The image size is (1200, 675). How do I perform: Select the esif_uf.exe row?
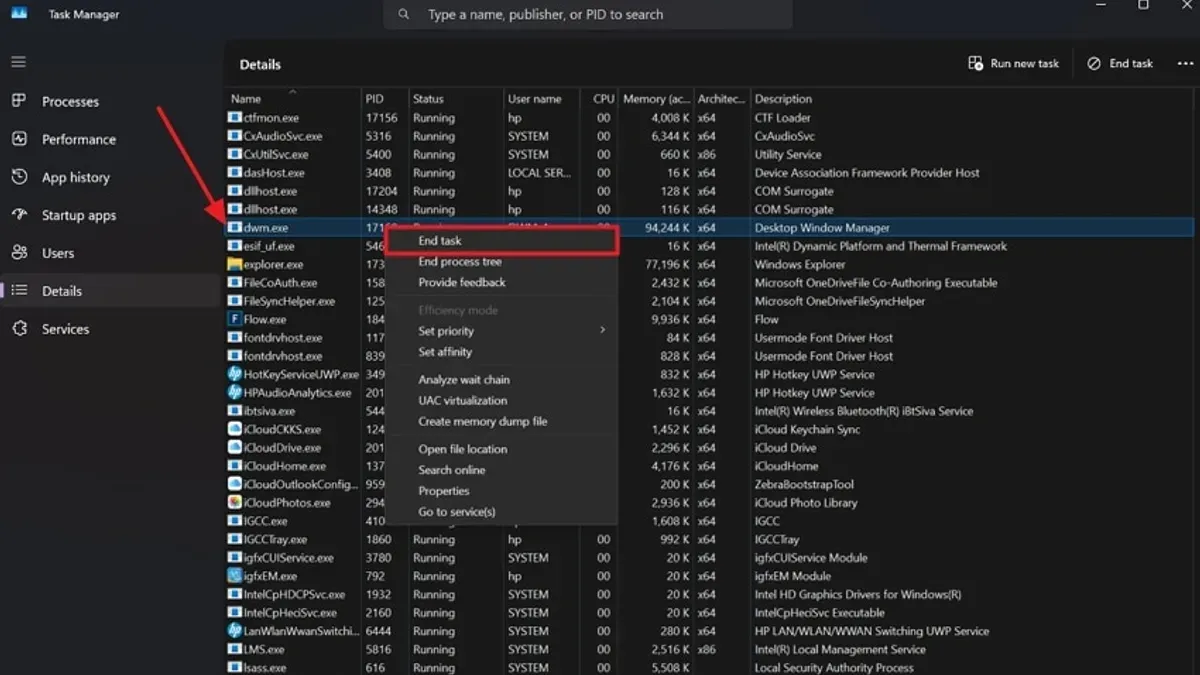[x=709, y=246]
